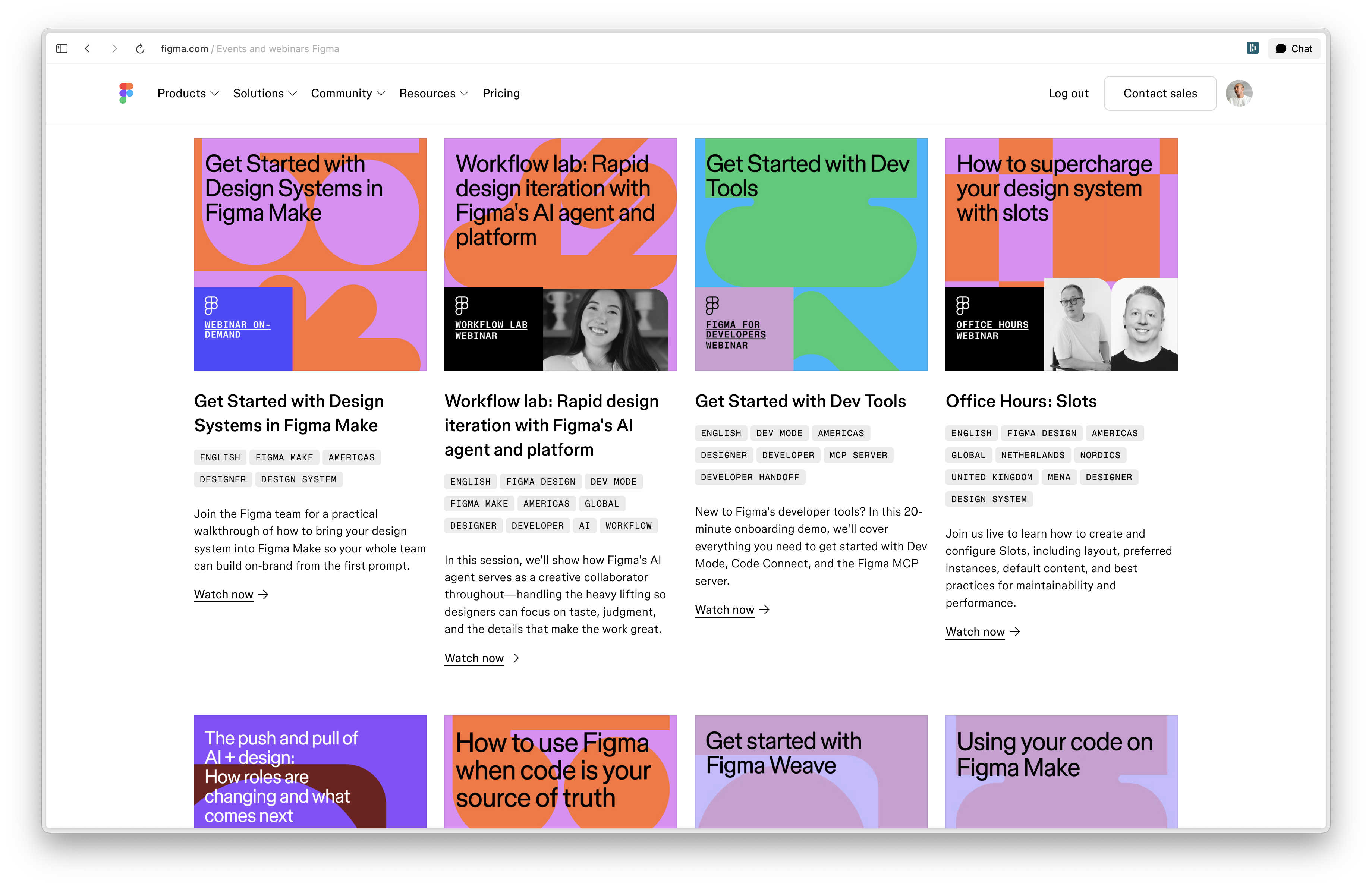Screen dimensions: 1372x888
Task: Select the DEVELOPER HANDOFF tag
Action: [750, 477]
